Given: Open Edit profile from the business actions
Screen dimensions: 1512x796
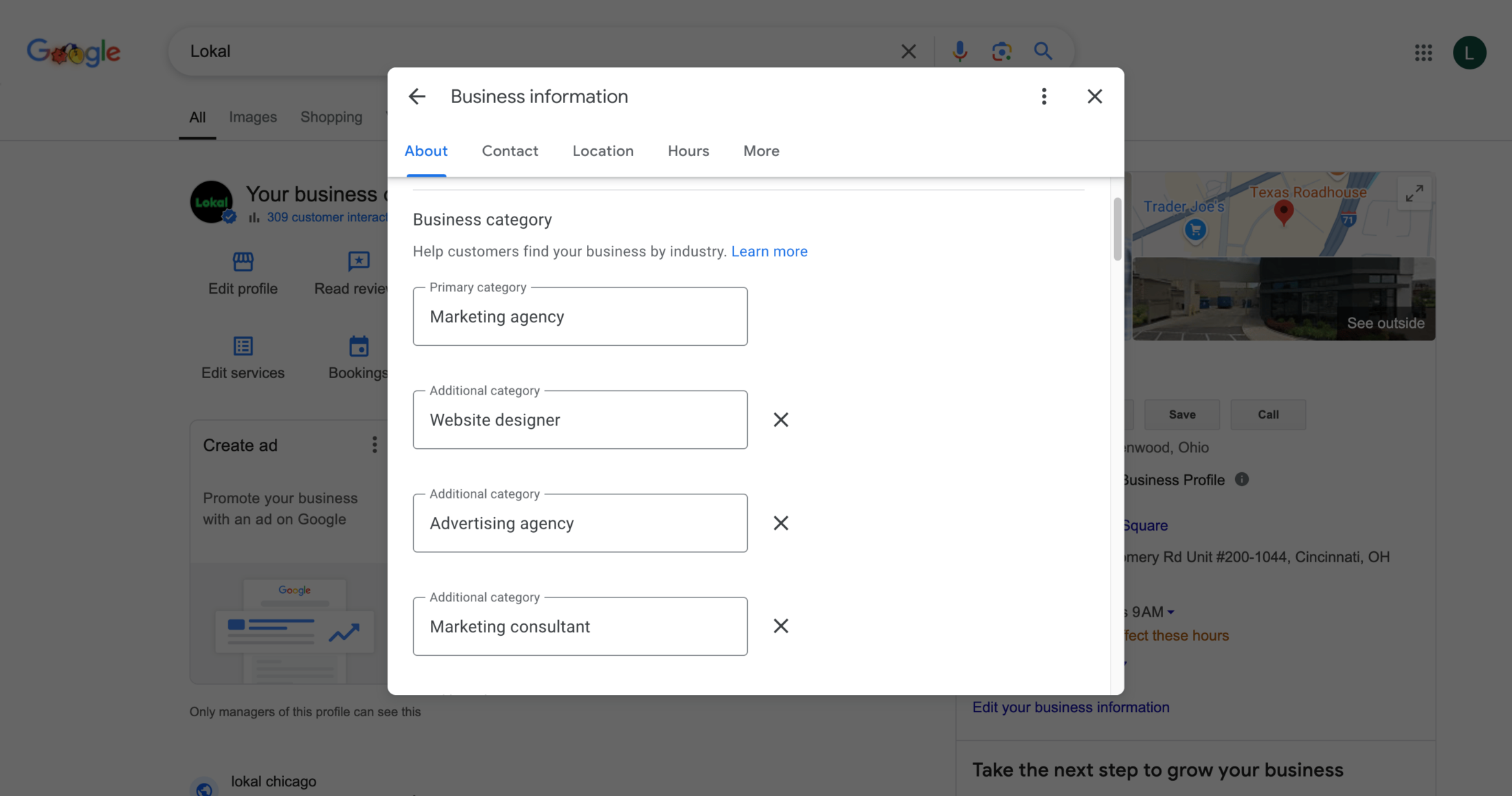Looking at the screenshot, I should (x=243, y=274).
